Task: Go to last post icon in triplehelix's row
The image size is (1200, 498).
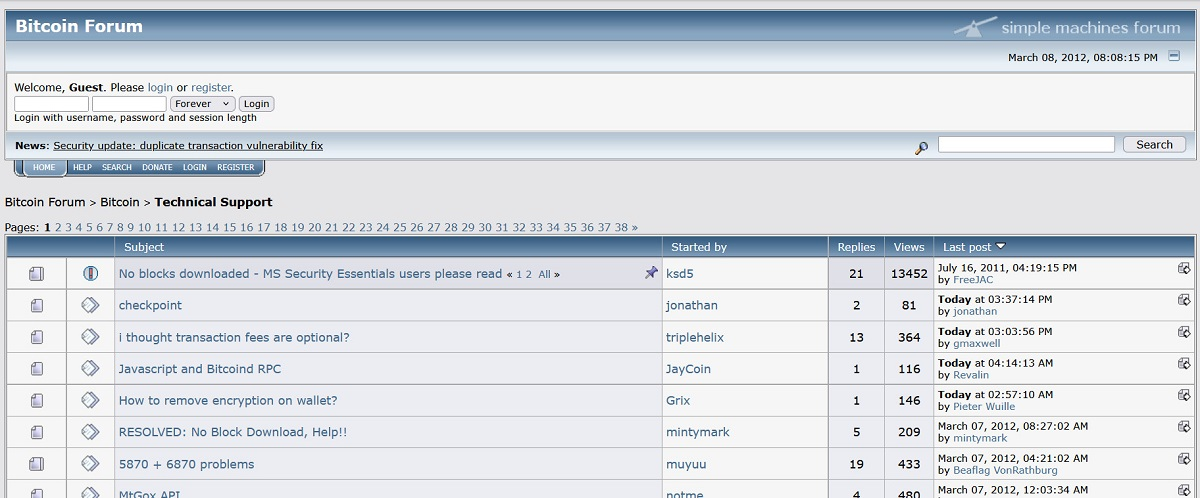Action: click(1184, 331)
